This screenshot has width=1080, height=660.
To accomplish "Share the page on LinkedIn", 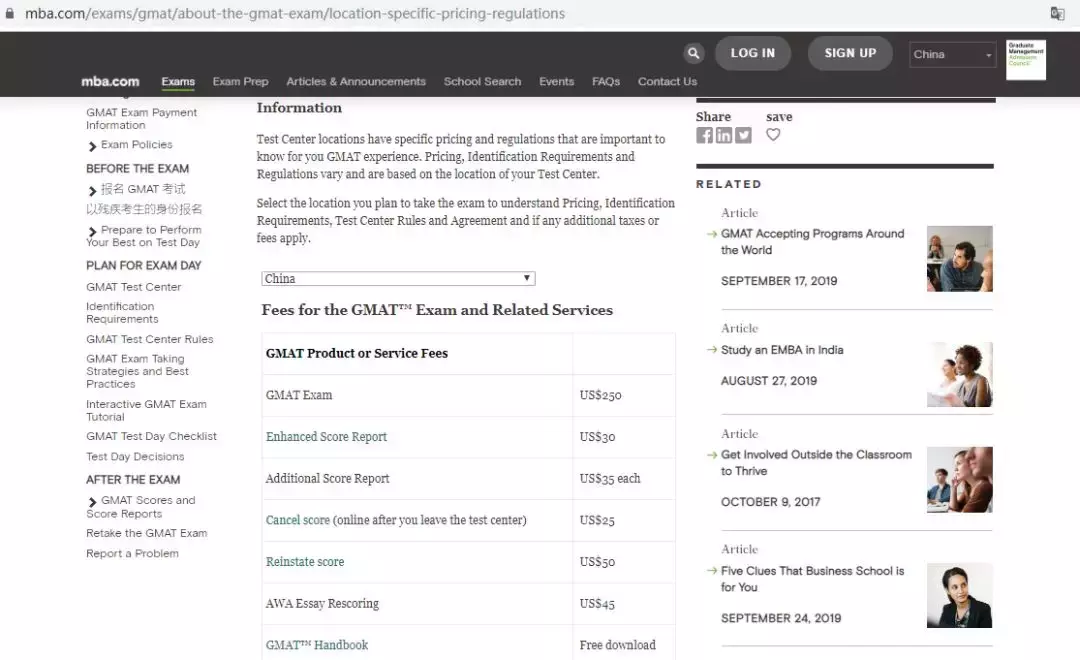I will (x=724, y=135).
